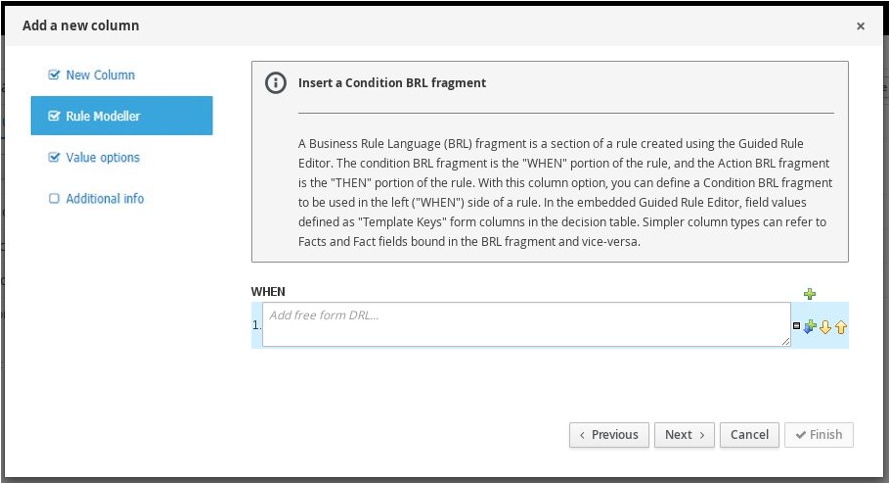Switch to the Additional info step
Image resolution: width=889 pixels, height=483 pixels.
coord(105,199)
